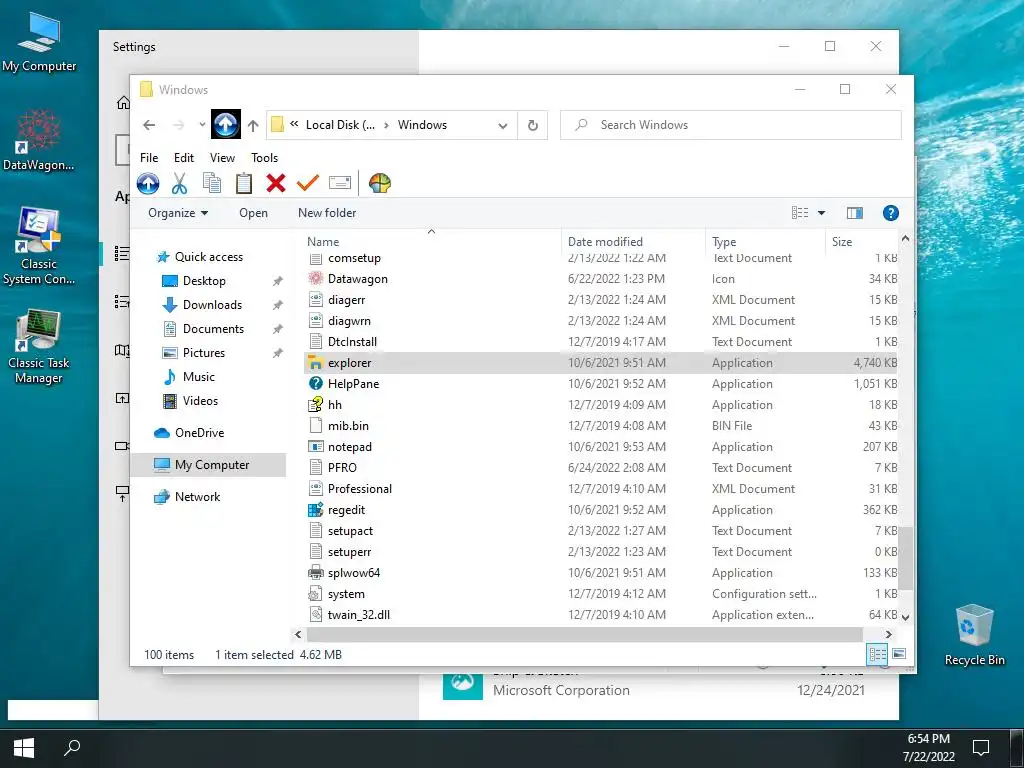
Task: Open DataWagon desktop shortcut
Action: click(39, 140)
